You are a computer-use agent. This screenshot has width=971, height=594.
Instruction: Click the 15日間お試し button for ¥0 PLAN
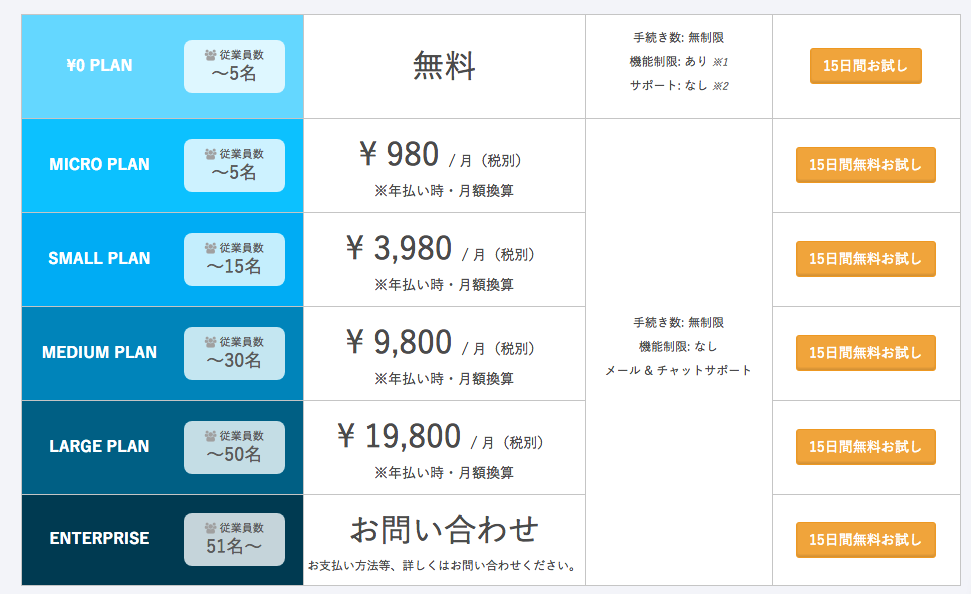pyautogui.click(x=865, y=64)
